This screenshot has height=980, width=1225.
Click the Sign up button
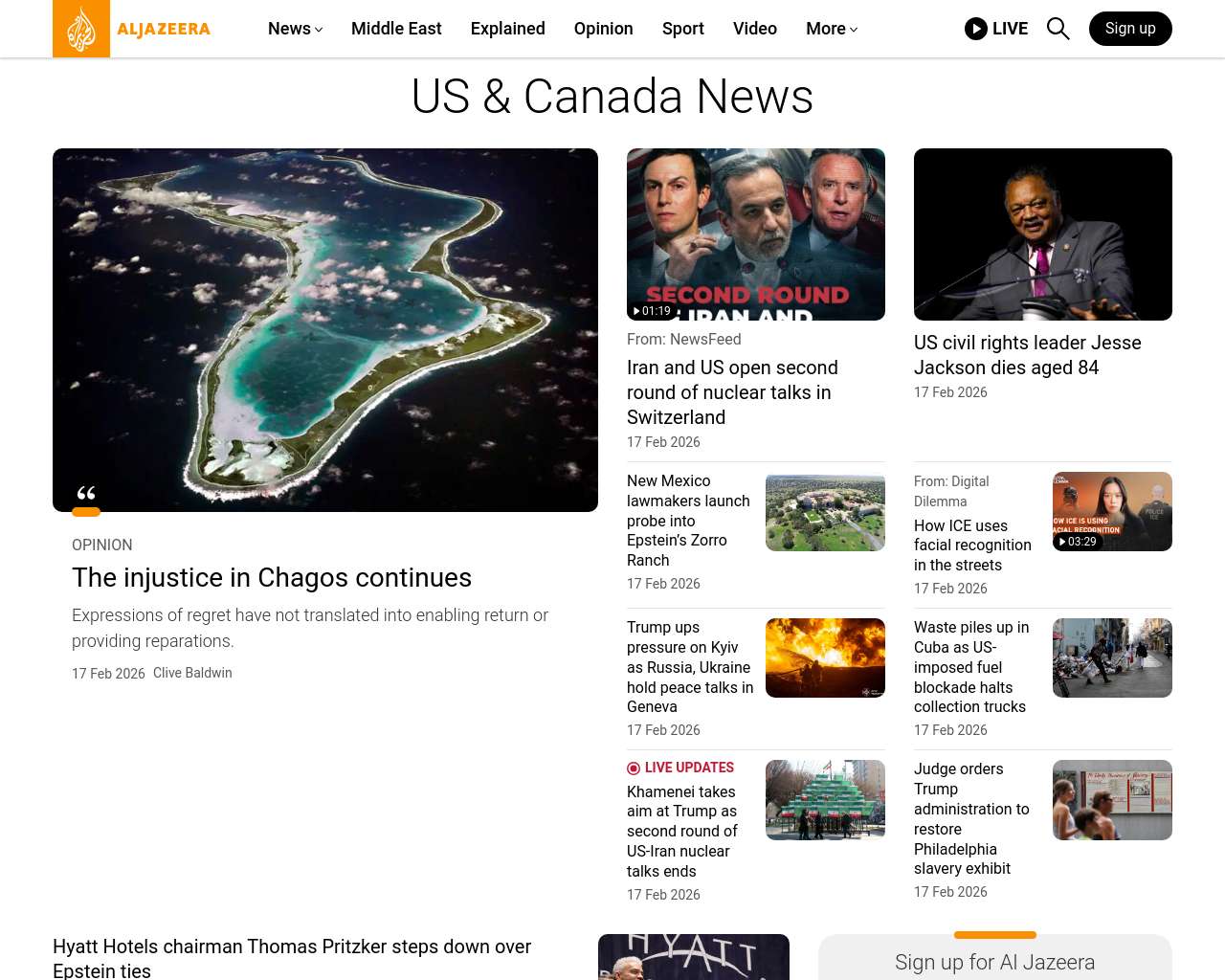pyautogui.click(x=1130, y=29)
